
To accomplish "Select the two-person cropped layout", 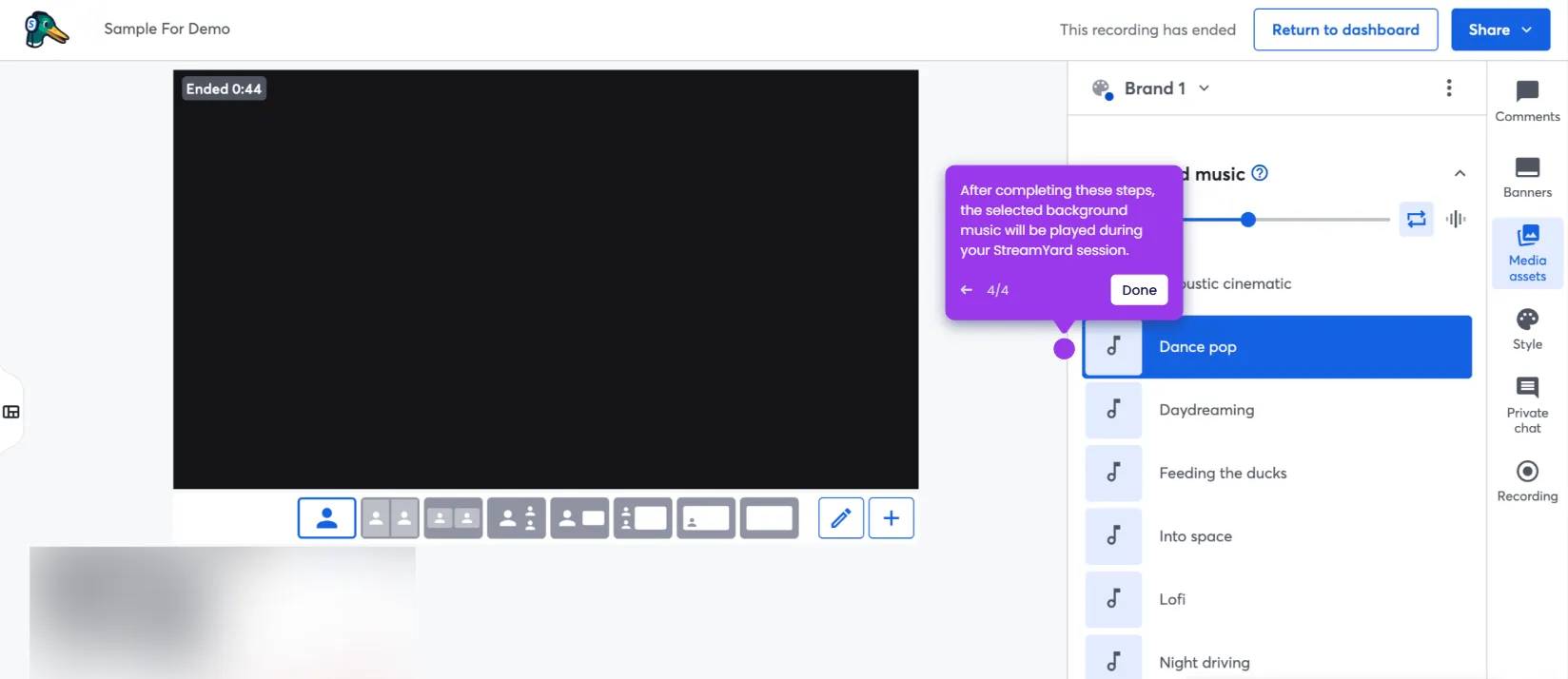I will pyautogui.click(x=390, y=518).
